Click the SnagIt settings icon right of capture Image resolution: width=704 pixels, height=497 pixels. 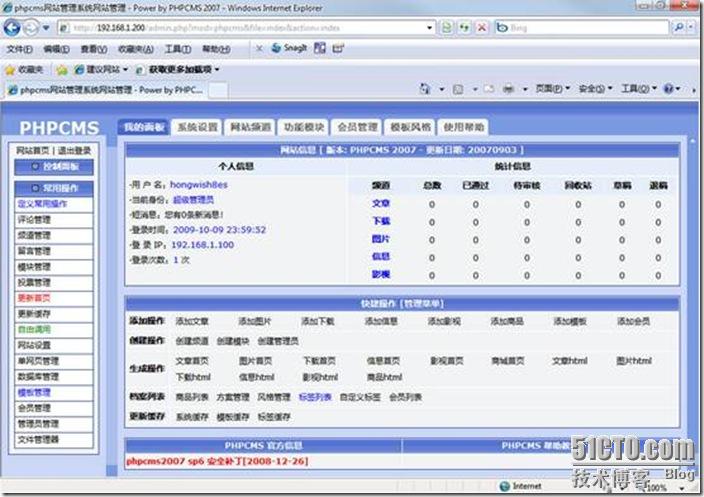tap(338, 48)
